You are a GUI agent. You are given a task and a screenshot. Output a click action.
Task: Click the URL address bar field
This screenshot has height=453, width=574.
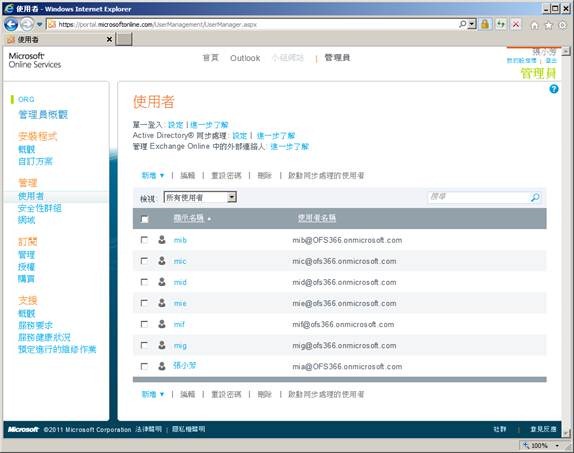click(253, 25)
